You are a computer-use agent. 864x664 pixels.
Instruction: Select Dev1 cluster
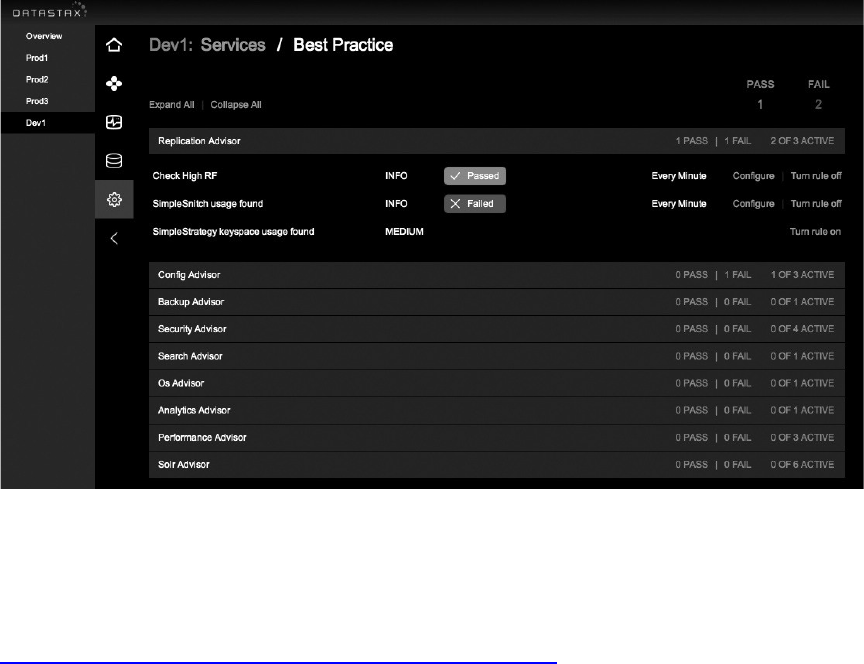point(36,122)
